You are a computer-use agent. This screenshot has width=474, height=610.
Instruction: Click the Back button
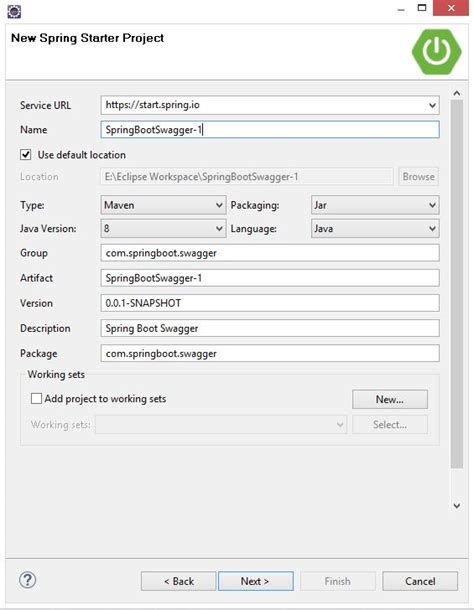click(x=178, y=581)
